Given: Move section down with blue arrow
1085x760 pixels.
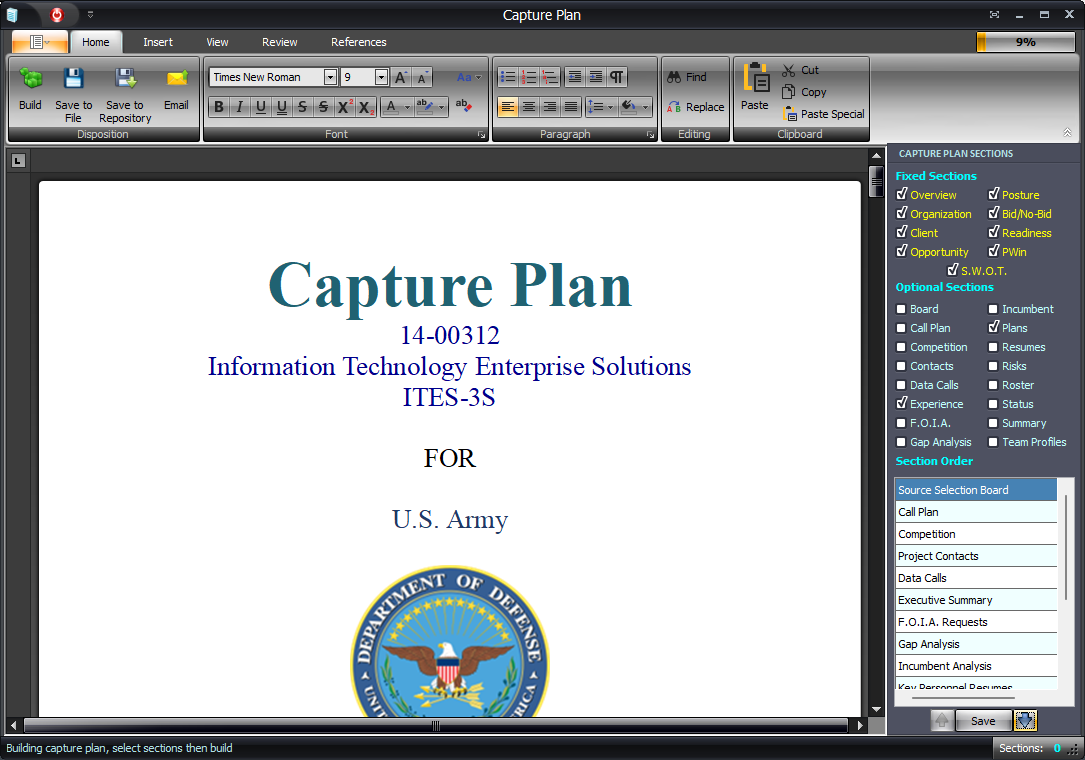Looking at the screenshot, I should [1025, 721].
